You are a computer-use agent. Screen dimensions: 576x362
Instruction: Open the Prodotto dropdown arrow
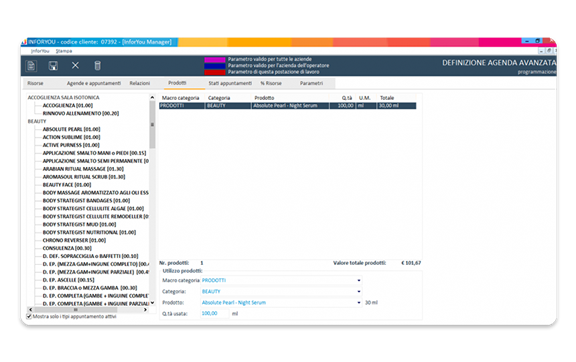(359, 302)
